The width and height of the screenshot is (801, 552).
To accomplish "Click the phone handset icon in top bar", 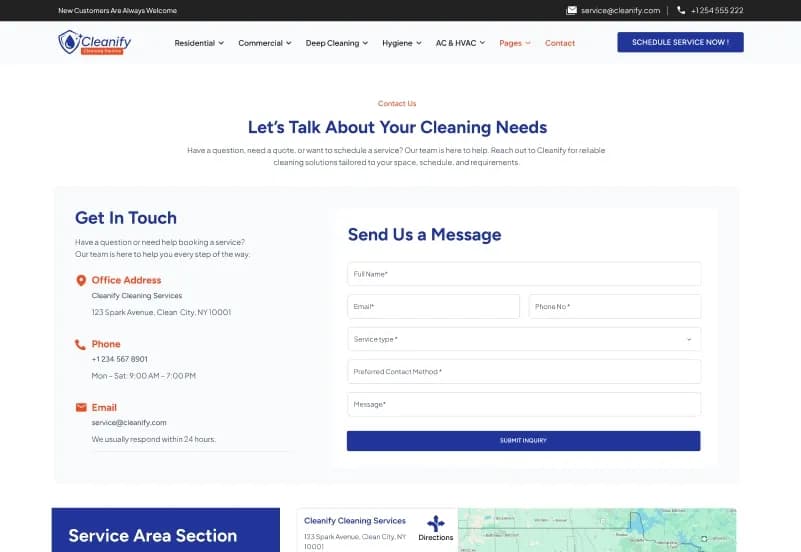I will [x=681, y=10].
